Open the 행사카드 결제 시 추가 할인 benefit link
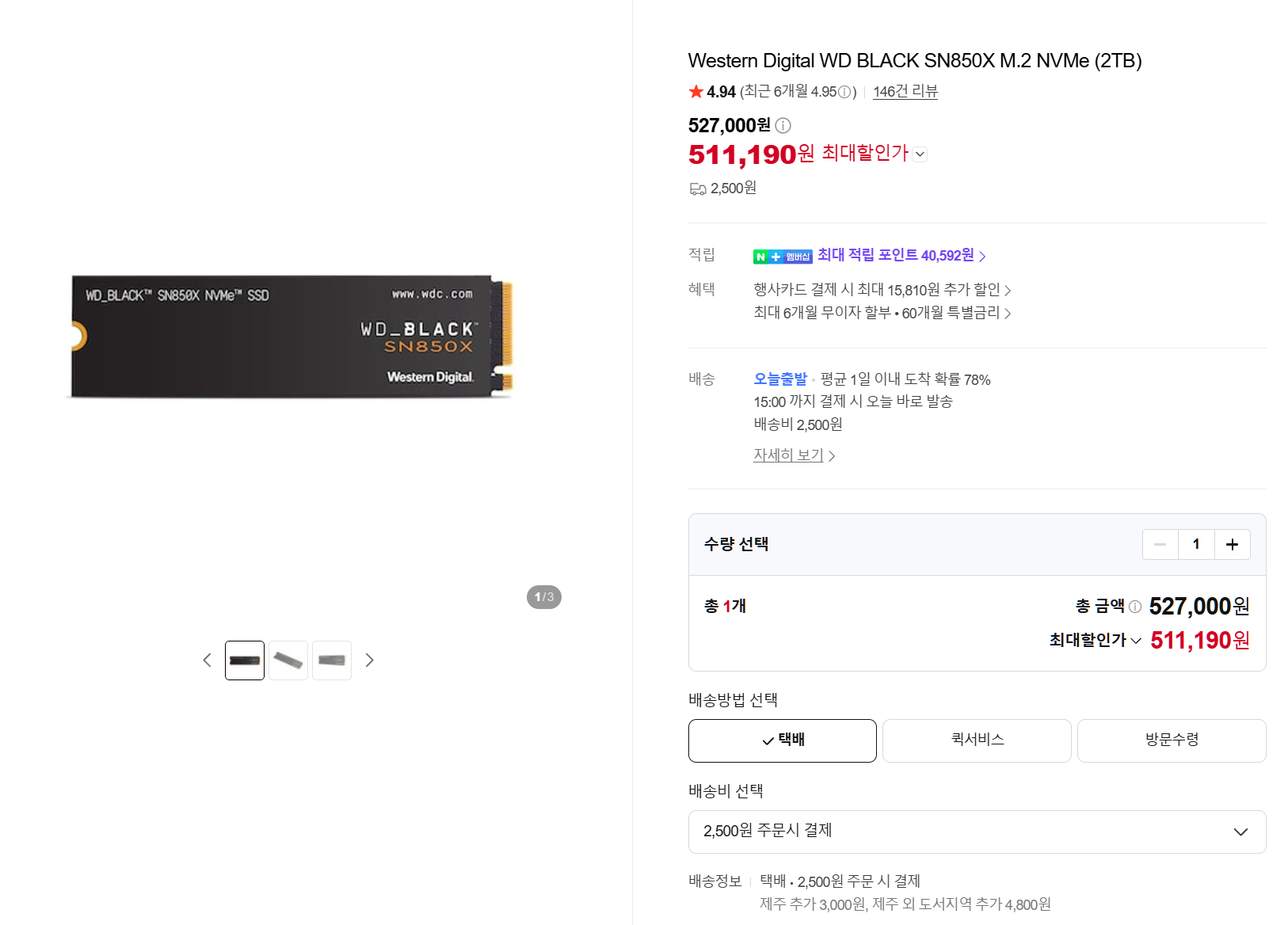 click(882, 290)
